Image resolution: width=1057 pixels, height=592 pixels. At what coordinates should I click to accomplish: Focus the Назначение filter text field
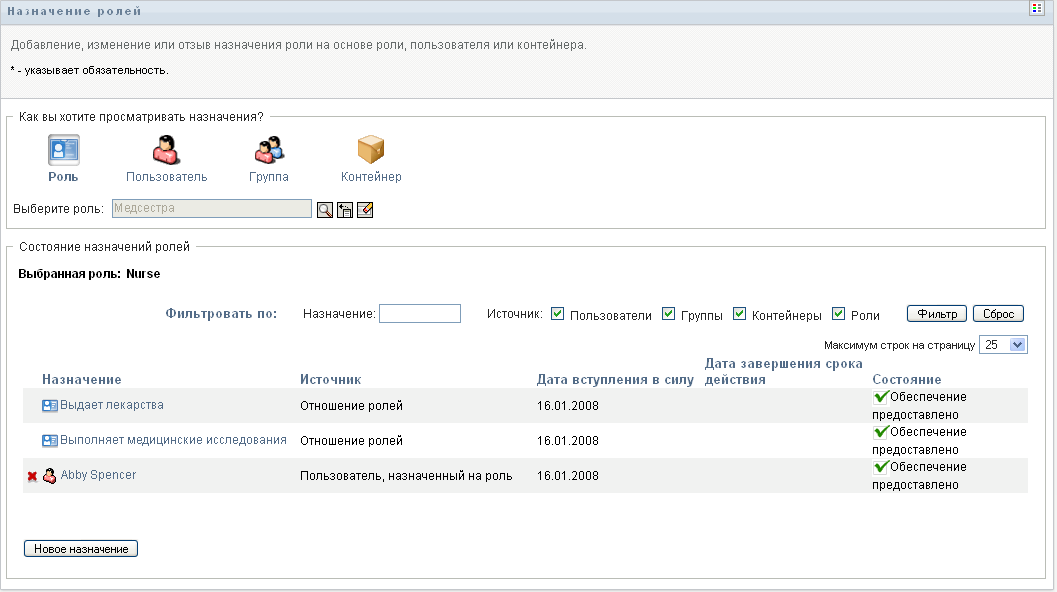pos(420,314)
